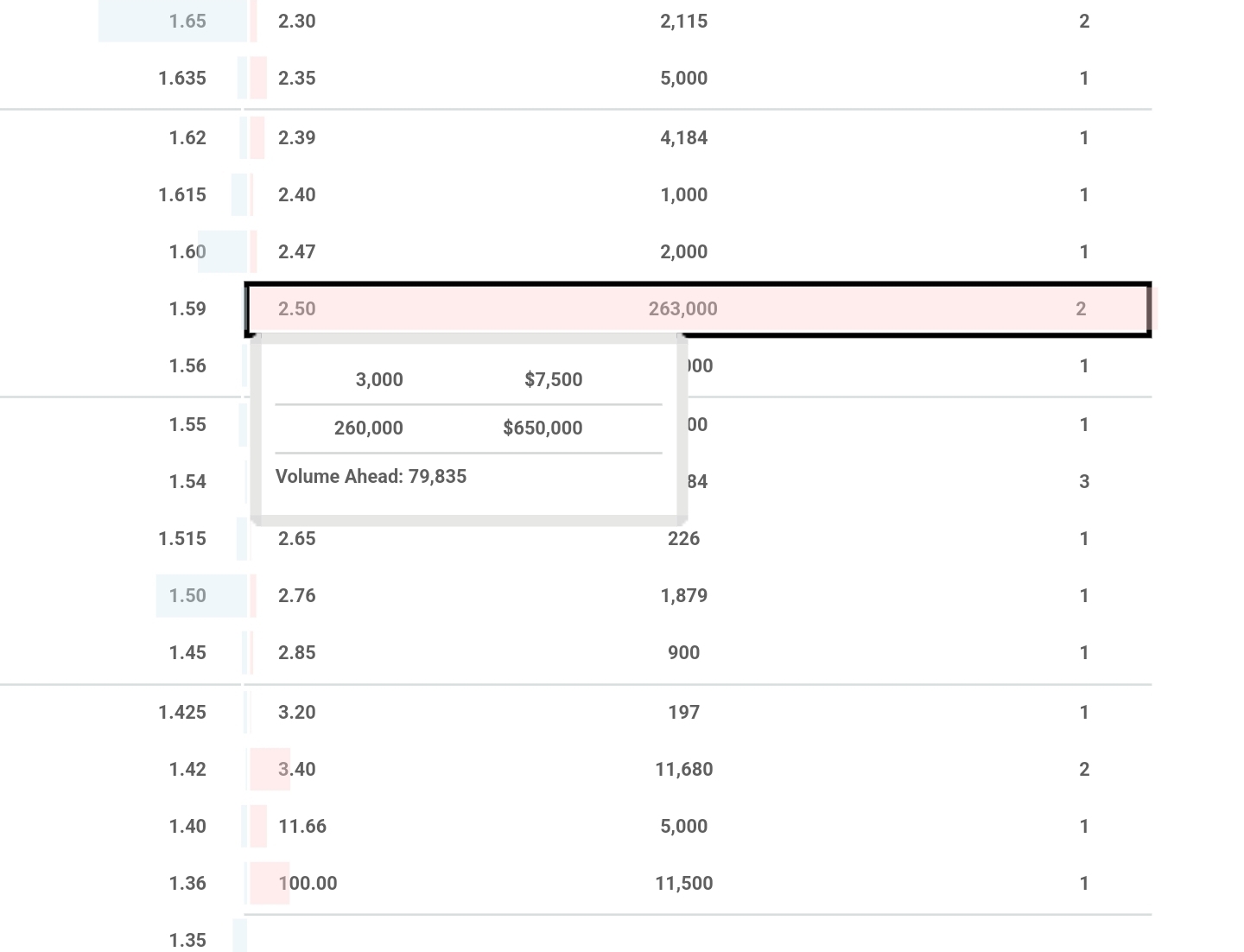Click the 2.47 ask price

coord(296,252)
